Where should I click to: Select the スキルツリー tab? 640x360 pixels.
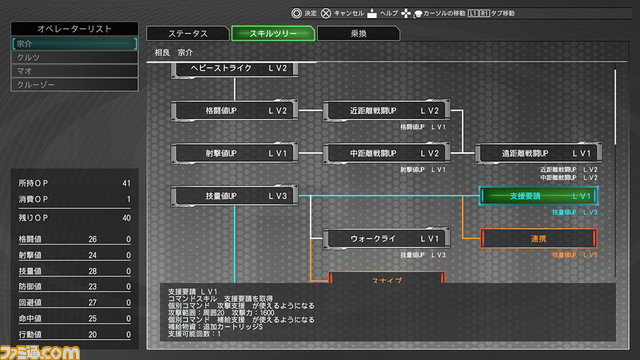273,33
